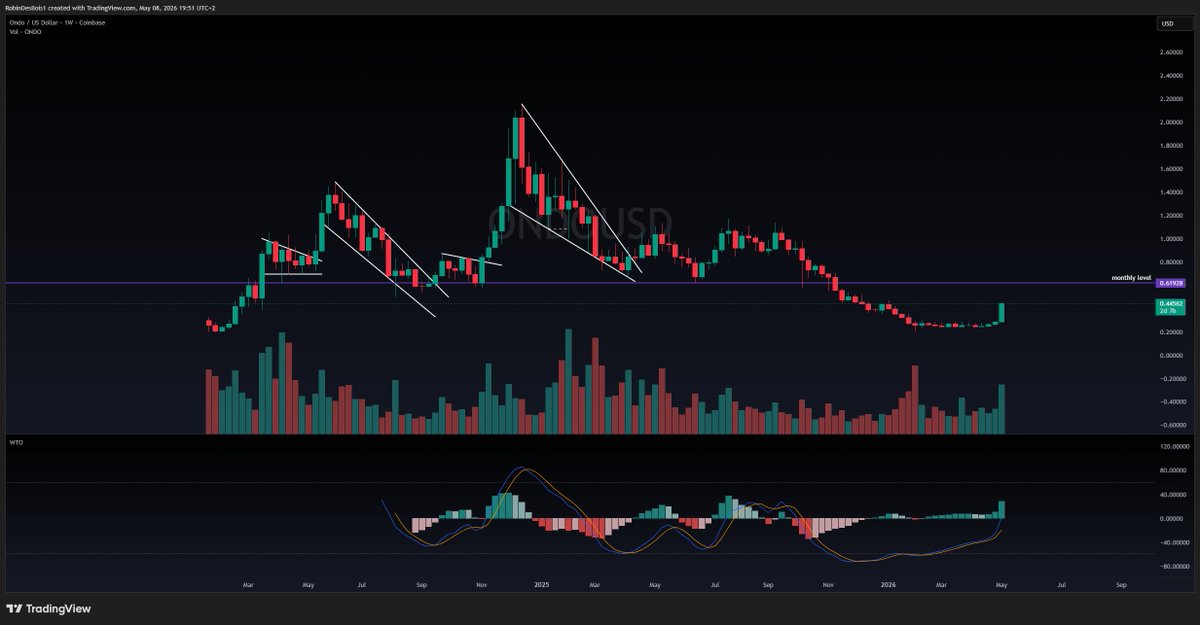The height and width of the screenshot is (625, 1200).
Task: Click the -0.20000 price axis label
Action: tap(1174, 380)
